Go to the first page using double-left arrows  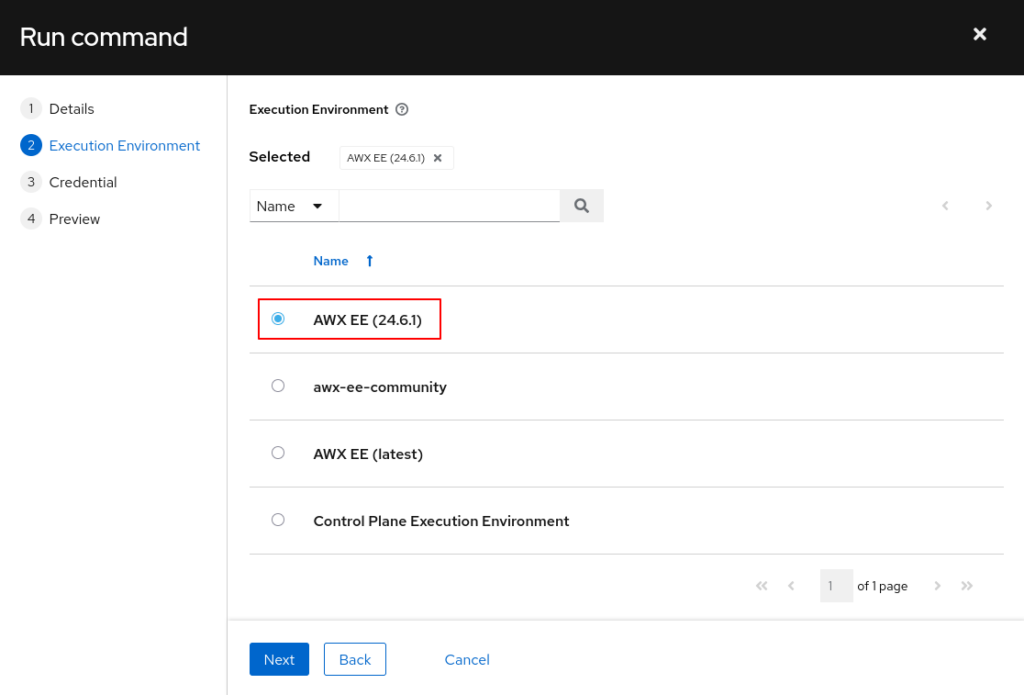click(762, 586)
